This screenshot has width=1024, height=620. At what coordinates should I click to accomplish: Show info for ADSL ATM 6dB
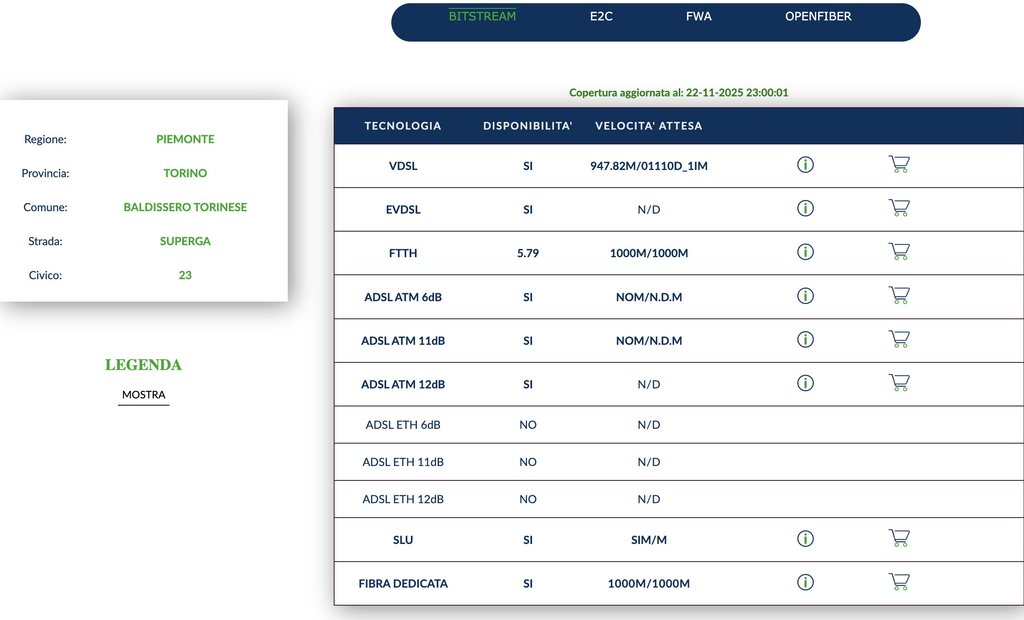click(805, 296)
